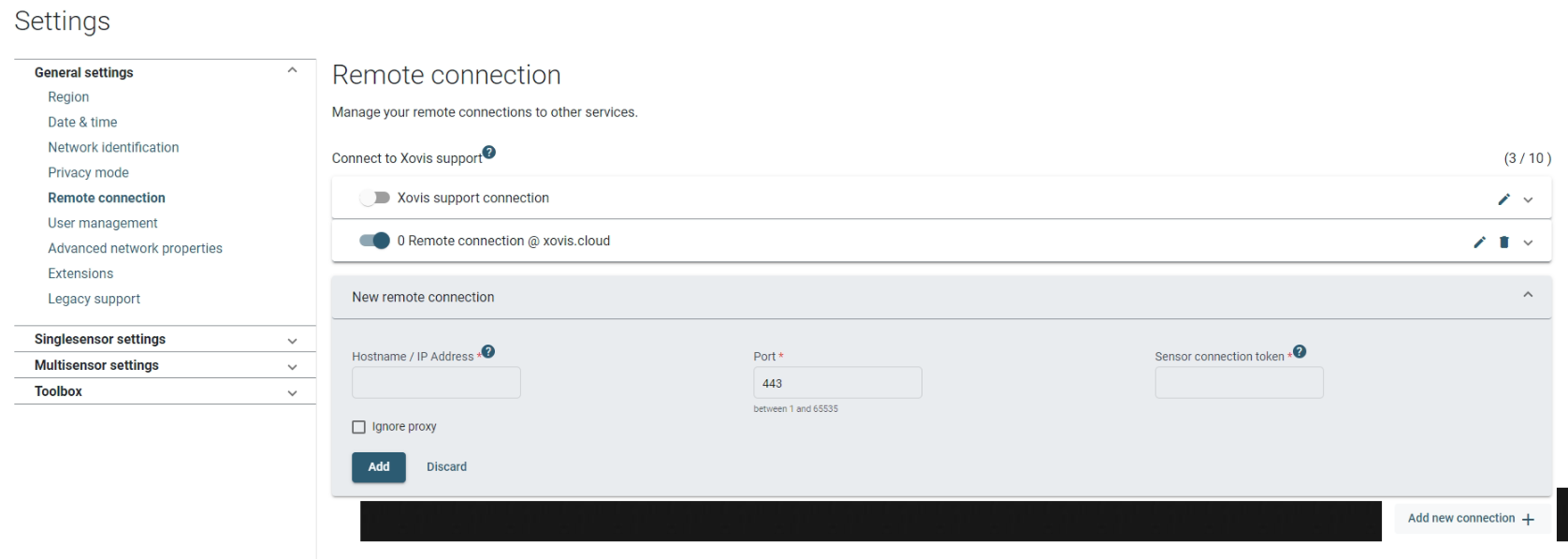Click the Ignore proxy label text
Viewport: 1568px width, 559px height.
click(x=404, y=427)
